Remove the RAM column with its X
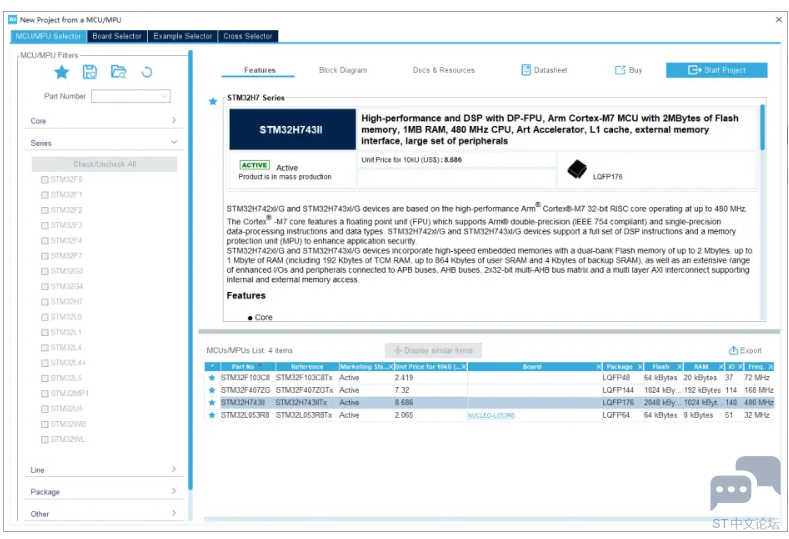The width and height of the screenshot is (789, 539). click(x=721, y=367)
